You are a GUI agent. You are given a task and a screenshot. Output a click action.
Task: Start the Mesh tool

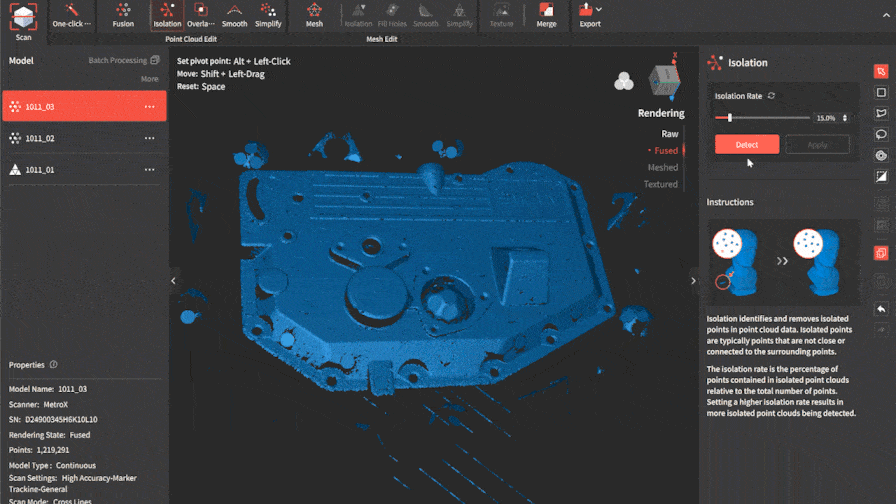[314, 15]
